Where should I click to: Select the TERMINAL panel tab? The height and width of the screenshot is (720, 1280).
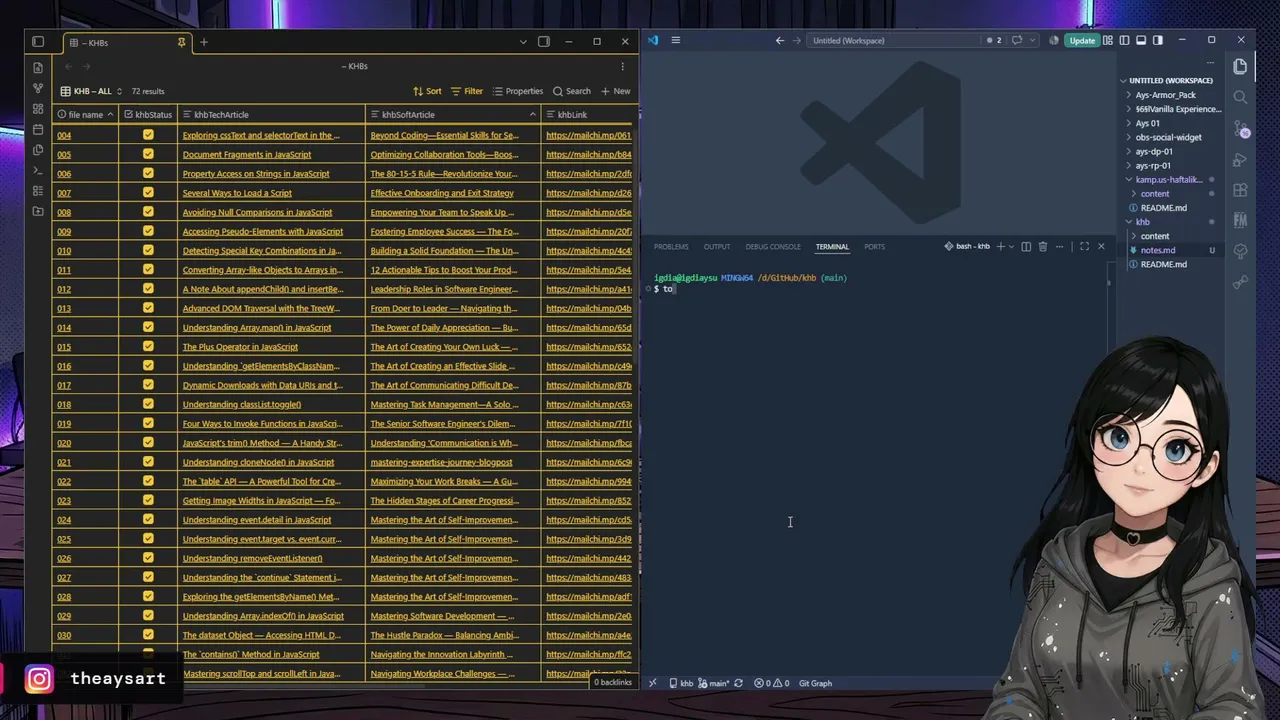point(832,246)
